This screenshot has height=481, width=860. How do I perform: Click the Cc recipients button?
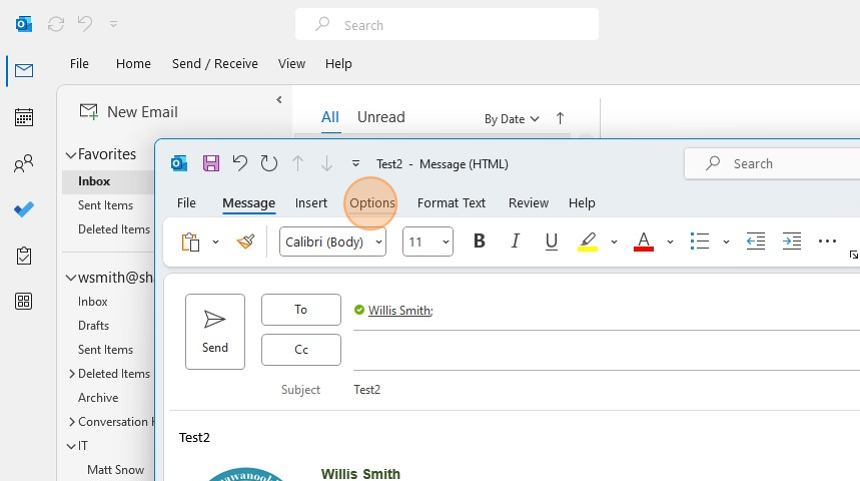tap(301, 350)
